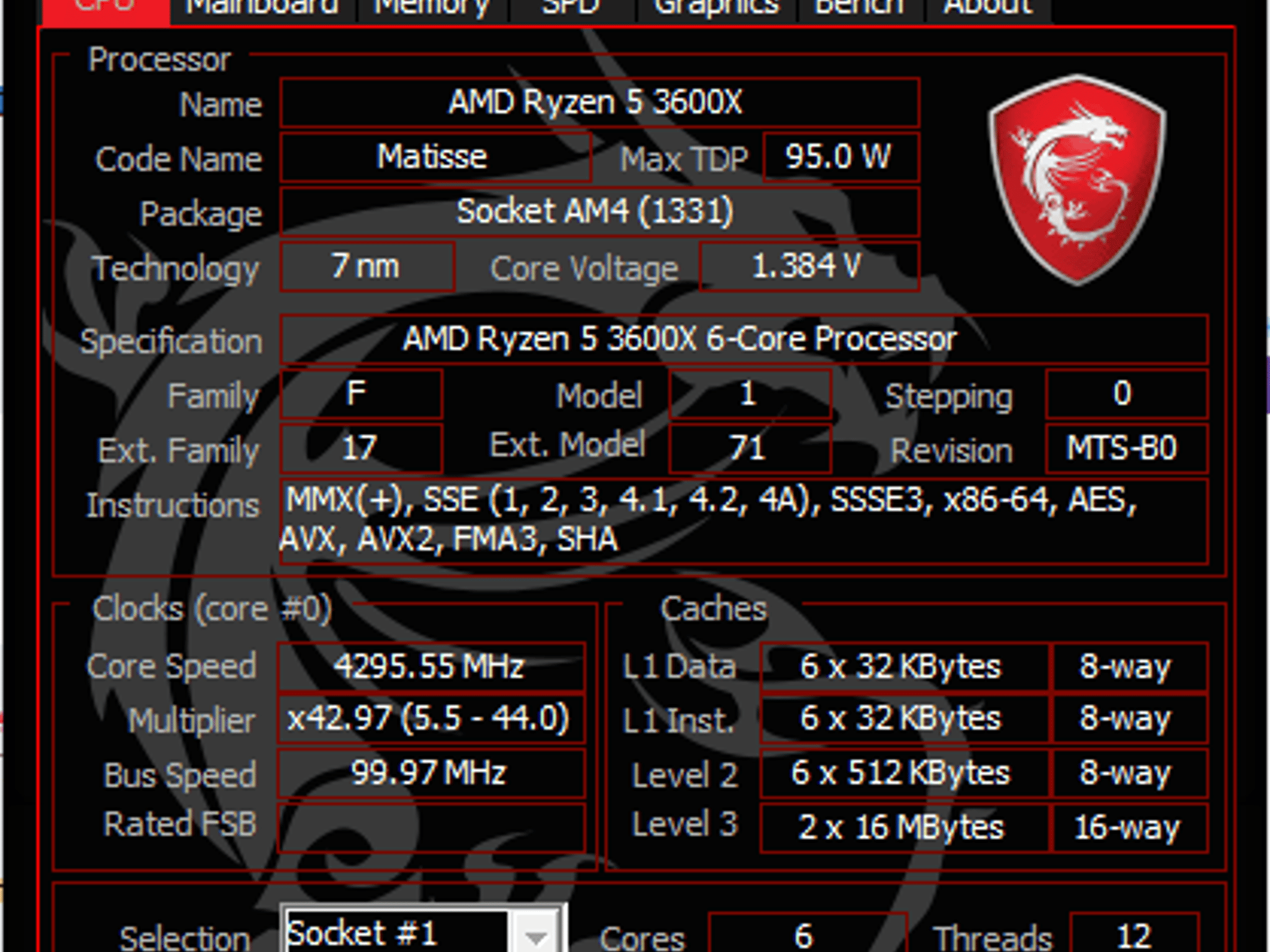Click the 99.97 MHz bus speed value
This screenshot has height=952, width=1270.
tap(431, 773)
